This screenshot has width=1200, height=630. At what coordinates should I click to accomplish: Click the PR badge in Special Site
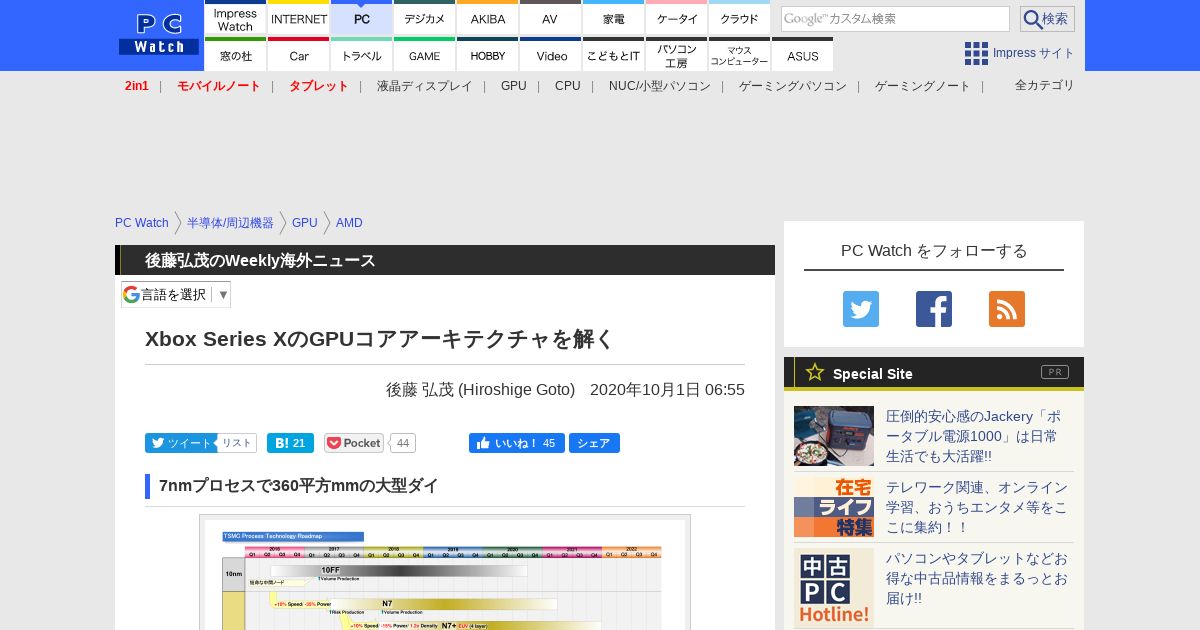1055,372
